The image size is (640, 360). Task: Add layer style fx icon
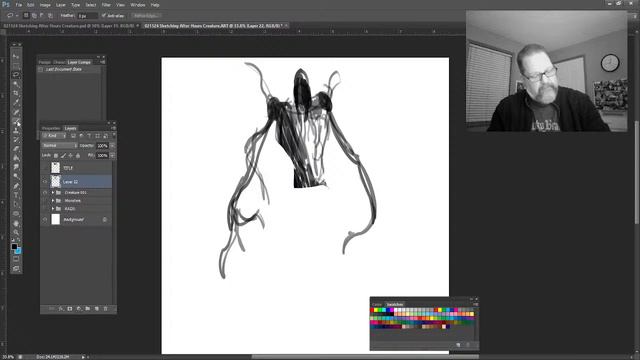click(61, 309)
